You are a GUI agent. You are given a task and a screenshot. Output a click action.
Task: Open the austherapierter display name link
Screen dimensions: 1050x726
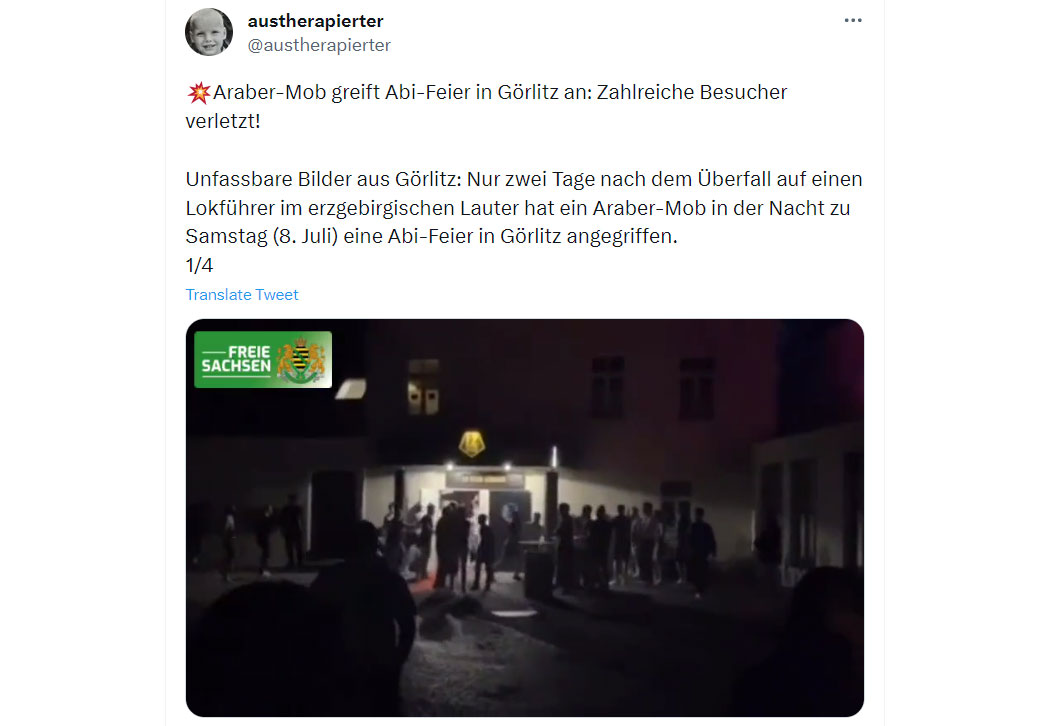click(315, 21)
